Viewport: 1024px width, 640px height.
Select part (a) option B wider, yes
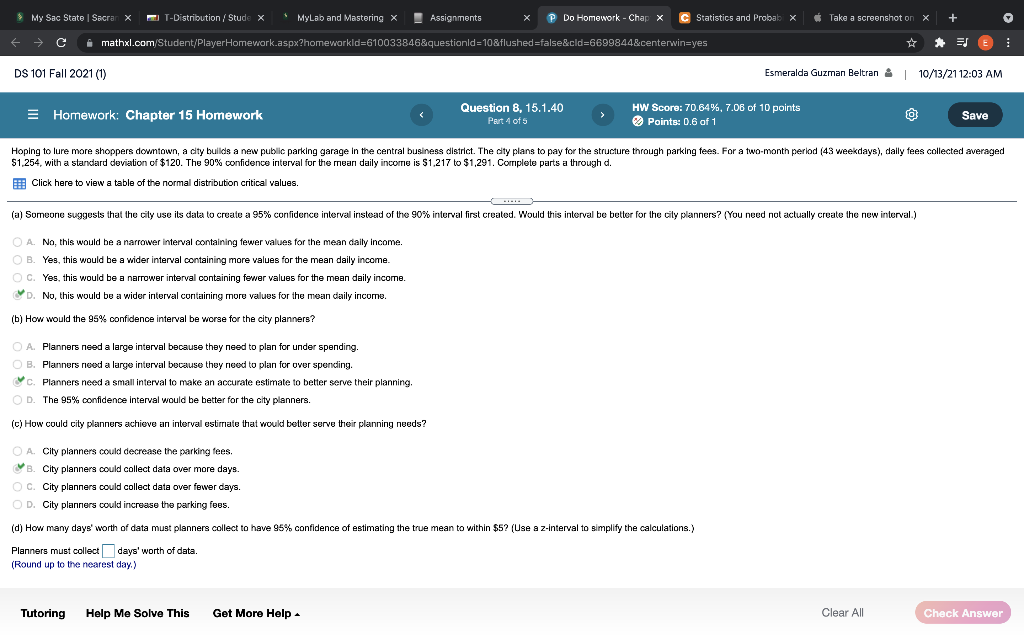[18, 260]
